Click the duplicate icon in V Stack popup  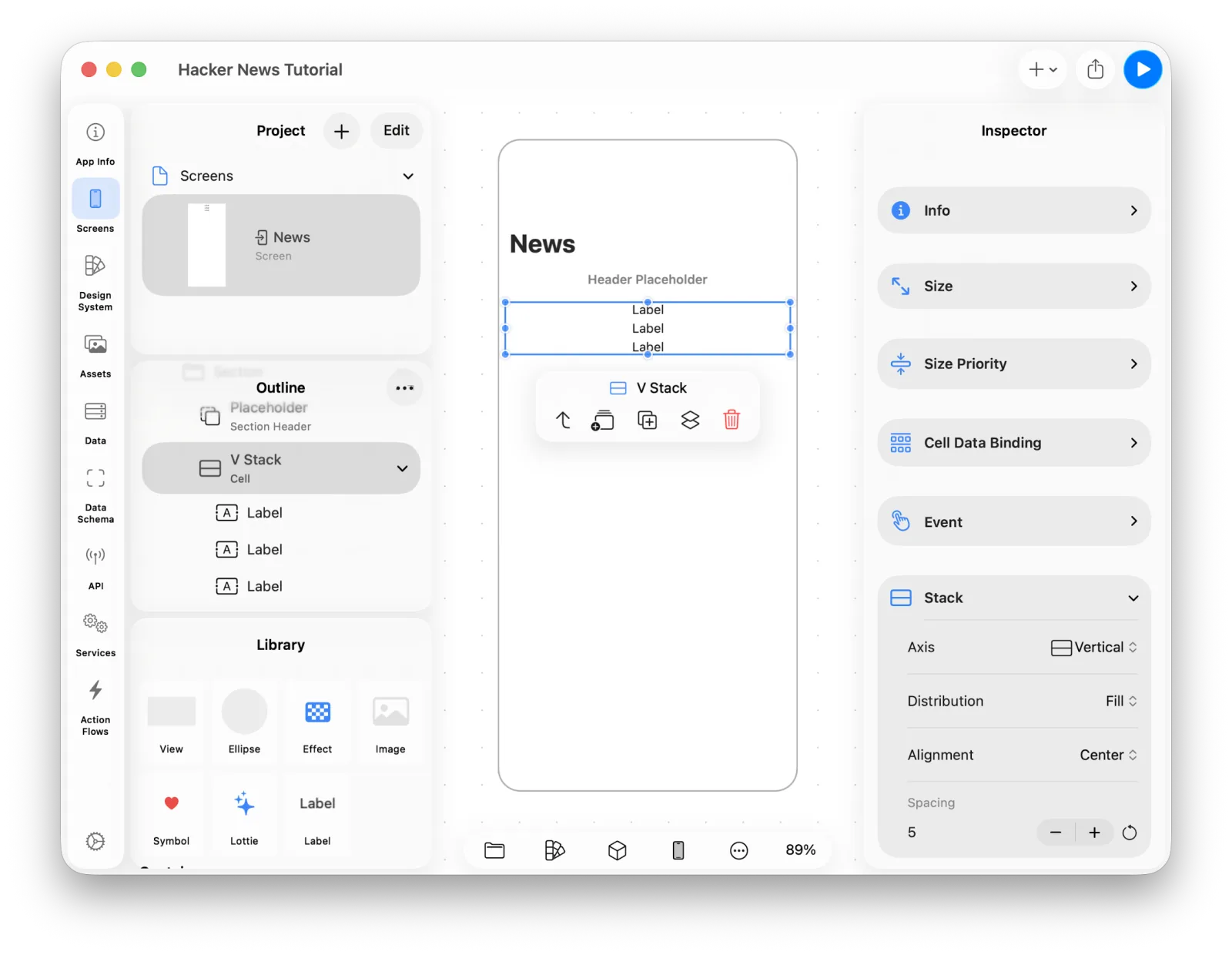pos(648,420)
